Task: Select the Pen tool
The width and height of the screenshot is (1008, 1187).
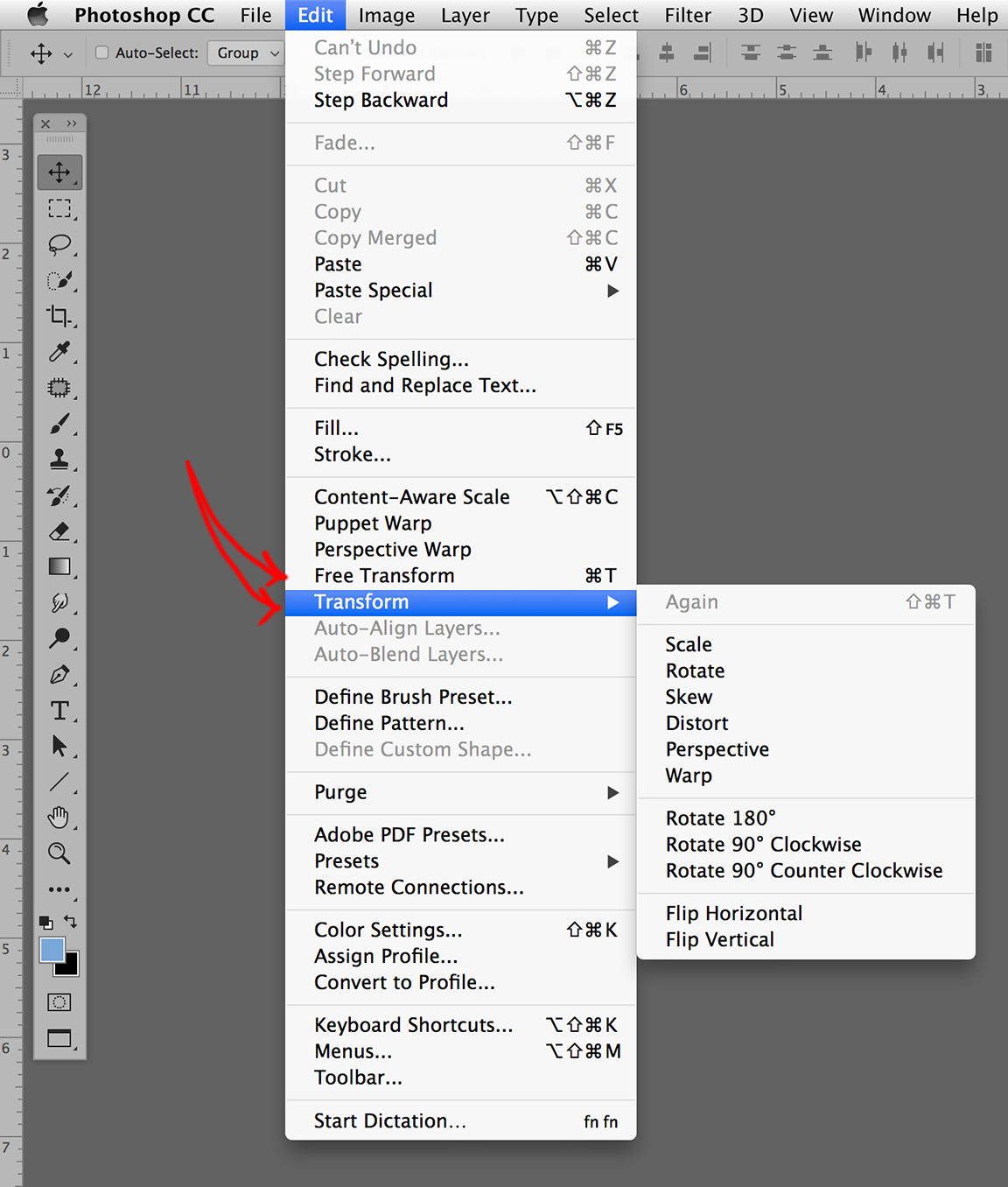Action: tap(59, 675)
